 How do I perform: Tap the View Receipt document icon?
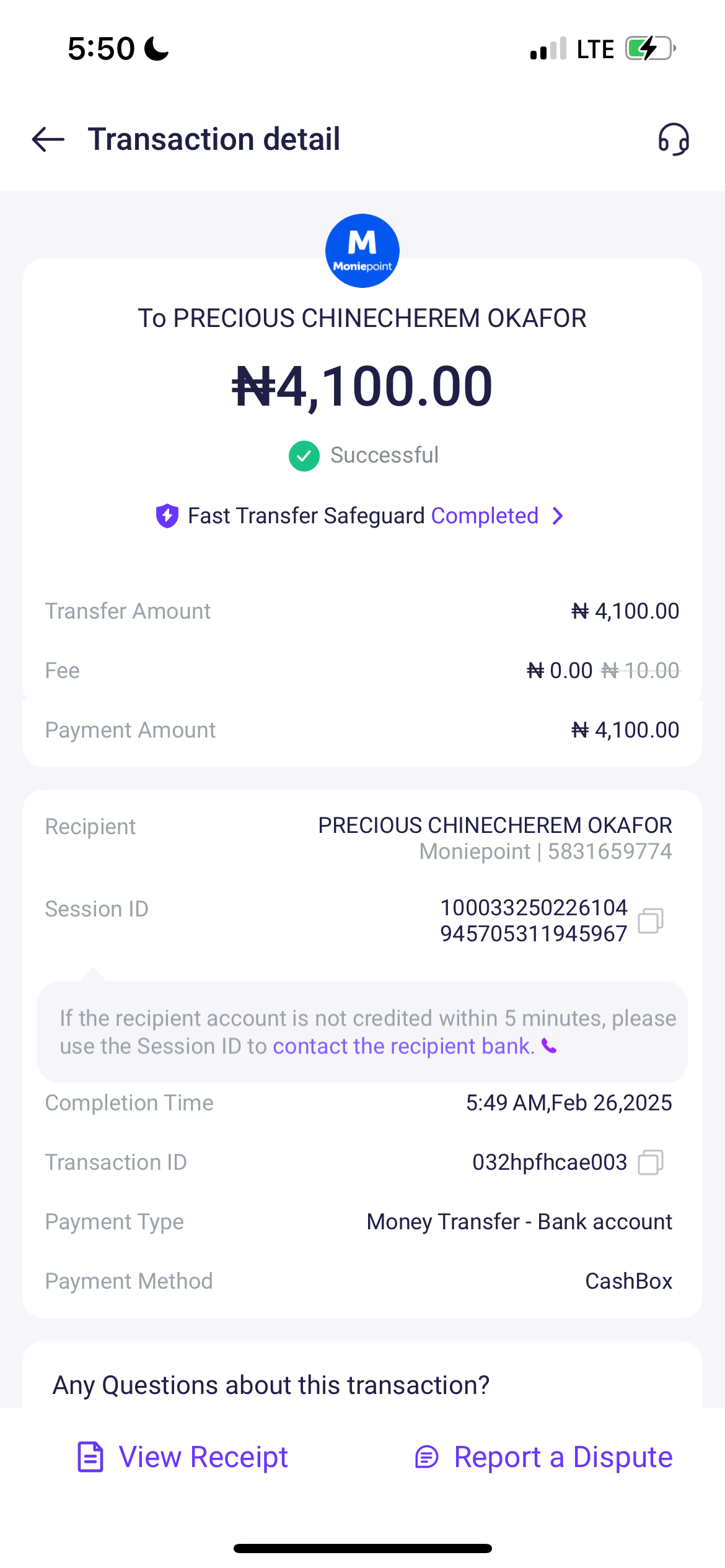point(90,1457)
